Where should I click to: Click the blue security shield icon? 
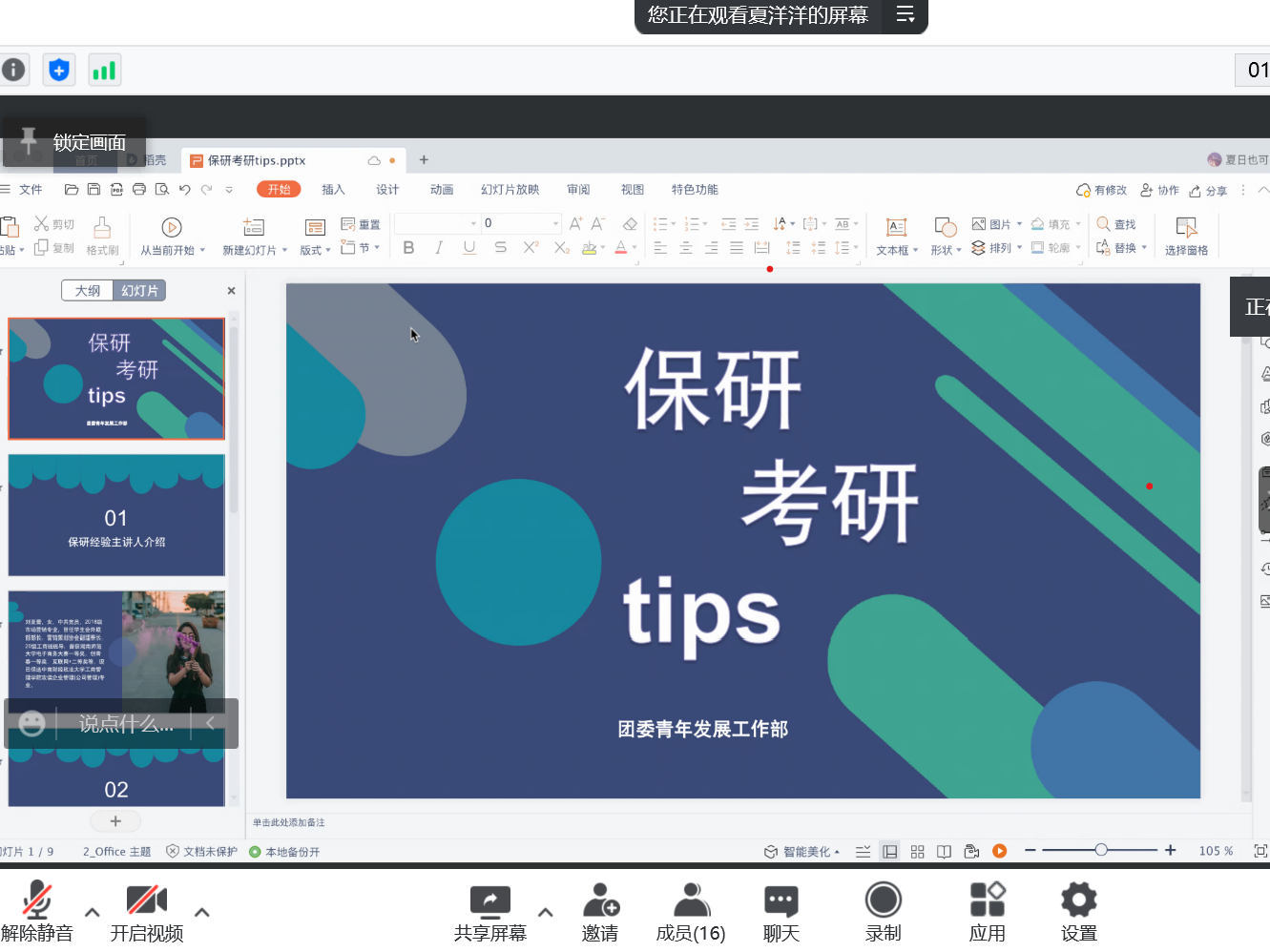59,70
